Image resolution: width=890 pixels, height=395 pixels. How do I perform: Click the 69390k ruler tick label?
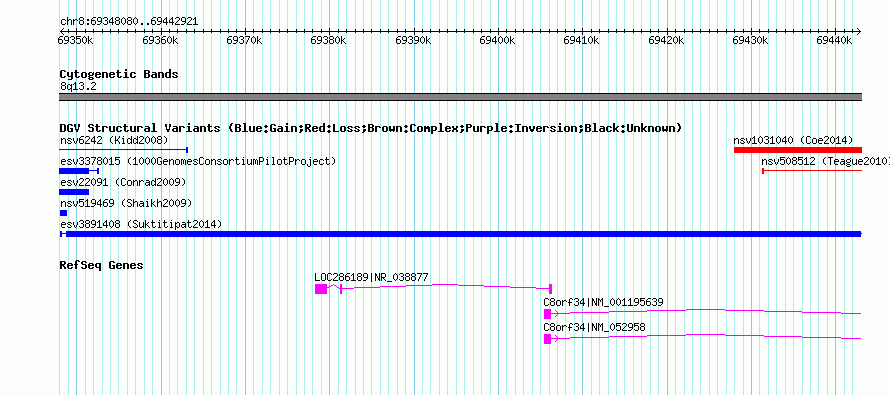point(413,40)
